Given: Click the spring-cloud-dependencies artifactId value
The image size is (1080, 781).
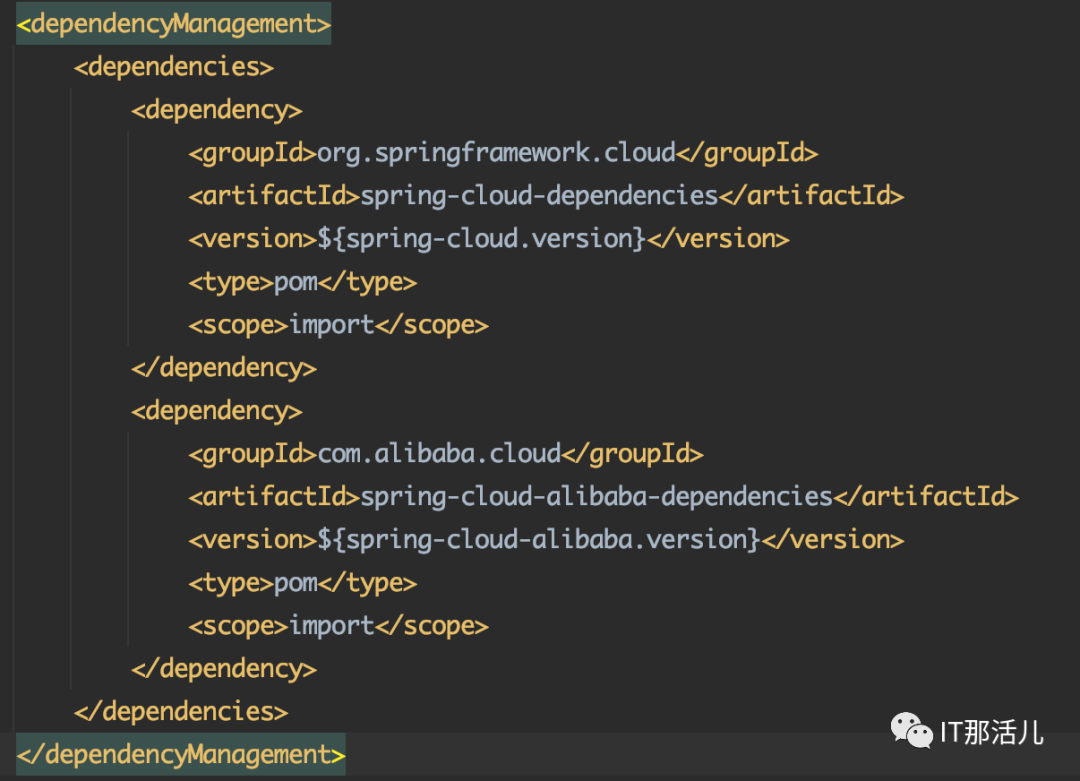Looking at the screenshot, I should coord(539,196).
